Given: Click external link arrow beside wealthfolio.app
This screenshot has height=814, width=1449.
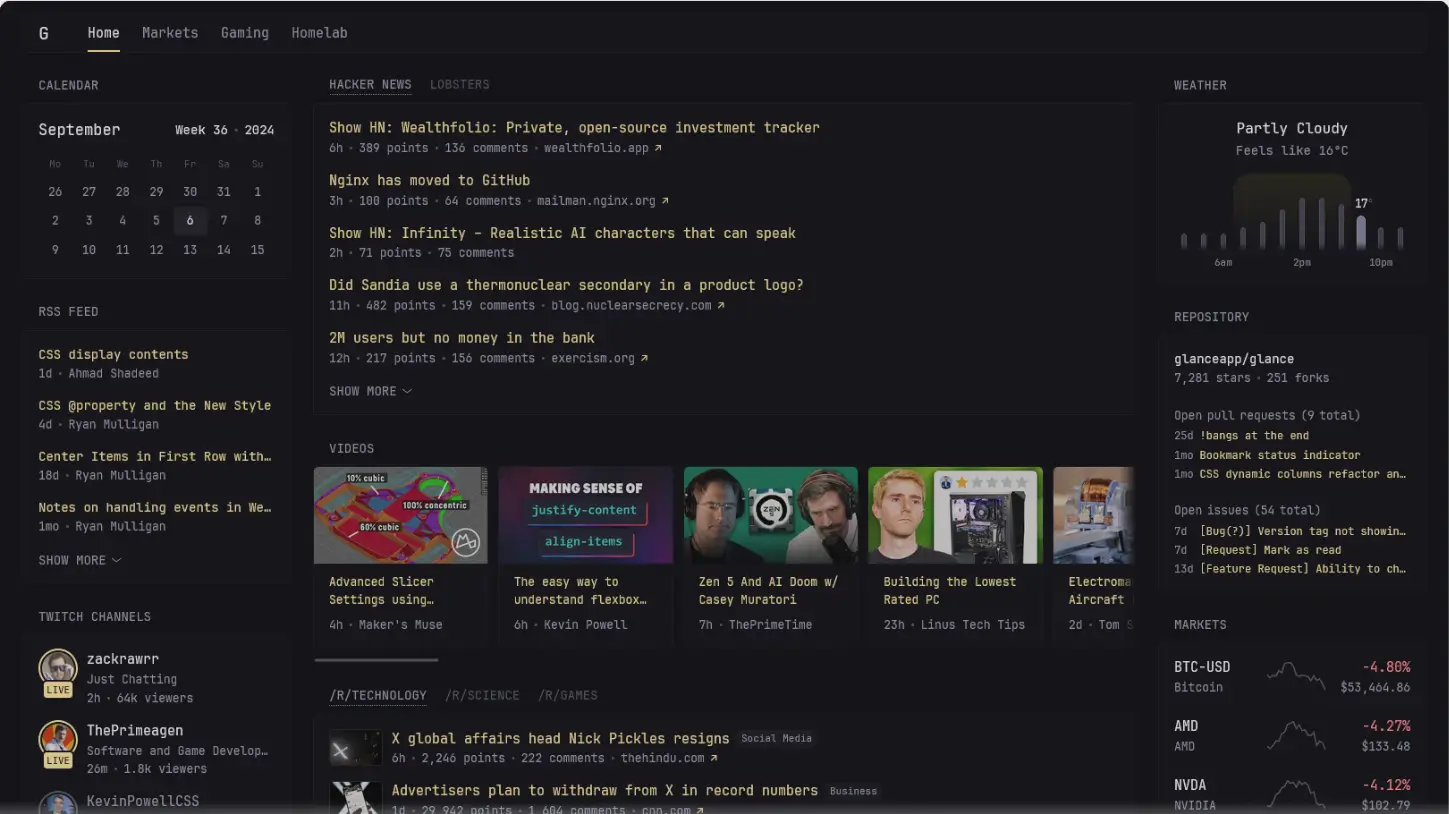Looking at the screenshot, I should click(x=658, y=148).
